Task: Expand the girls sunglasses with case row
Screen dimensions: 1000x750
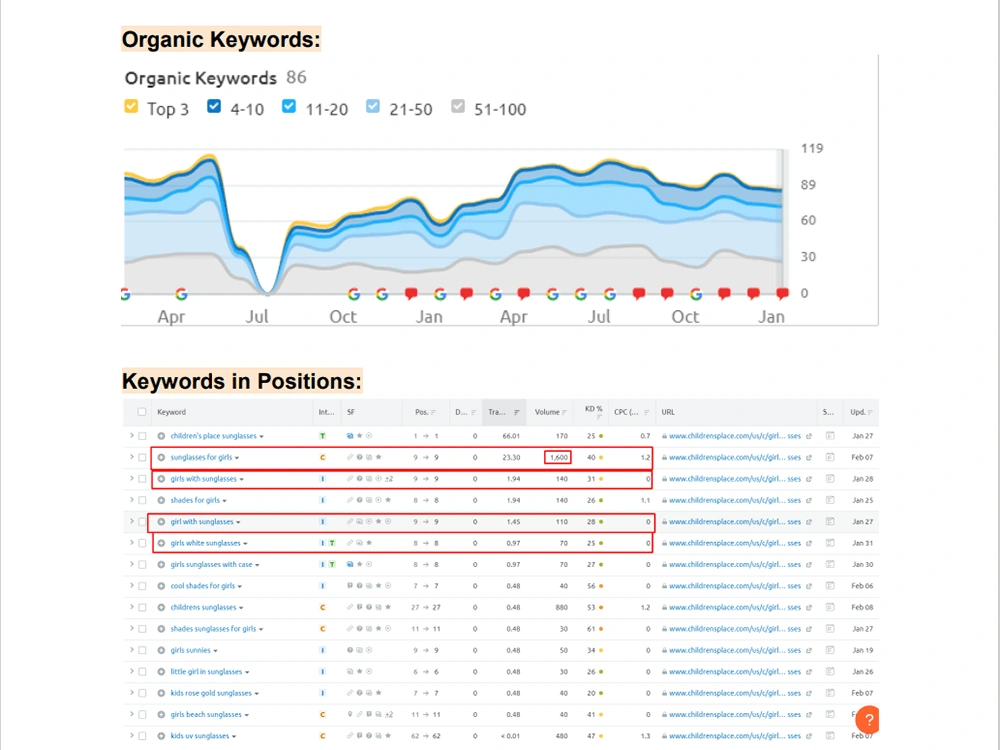Action: [x=132, y=564]
